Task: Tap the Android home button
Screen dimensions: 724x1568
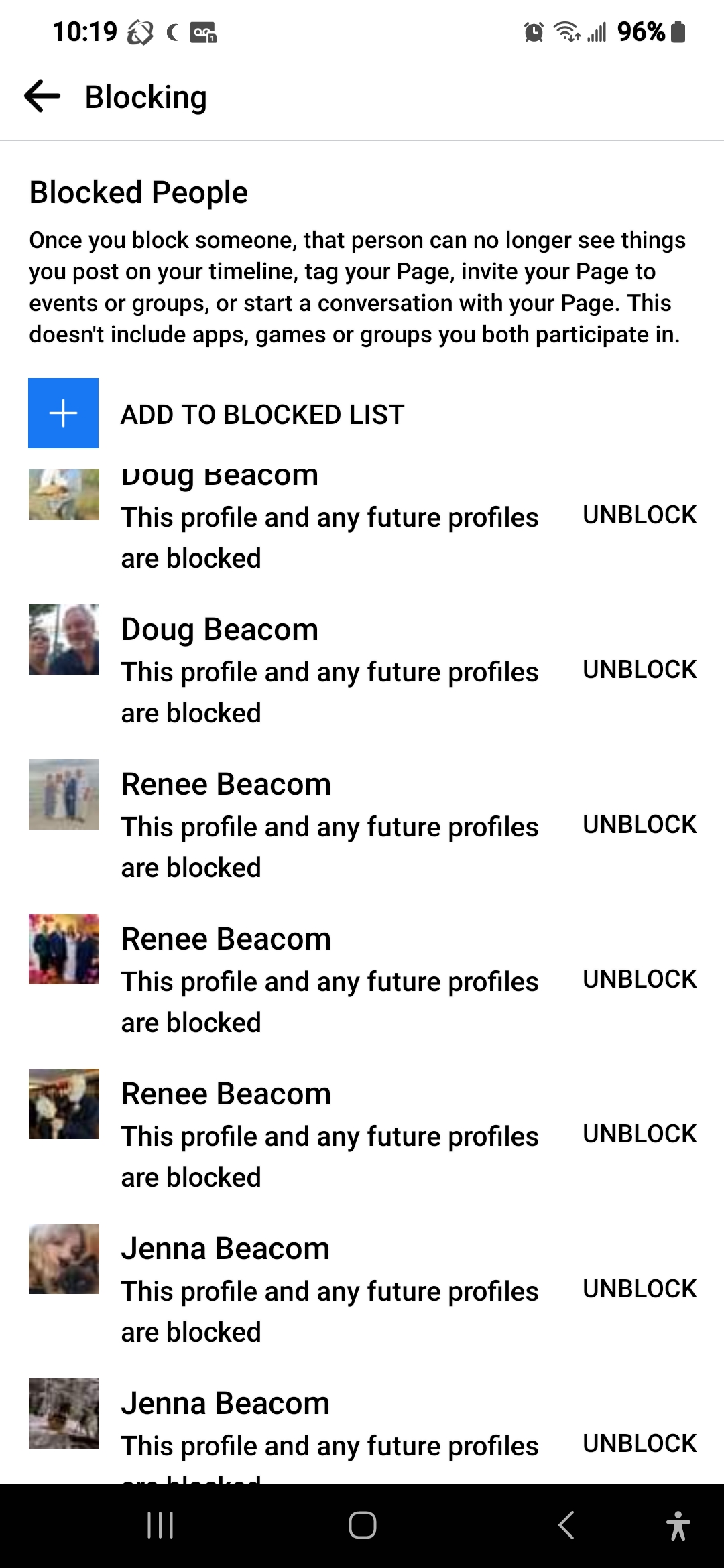Action: click(362, 1526)
